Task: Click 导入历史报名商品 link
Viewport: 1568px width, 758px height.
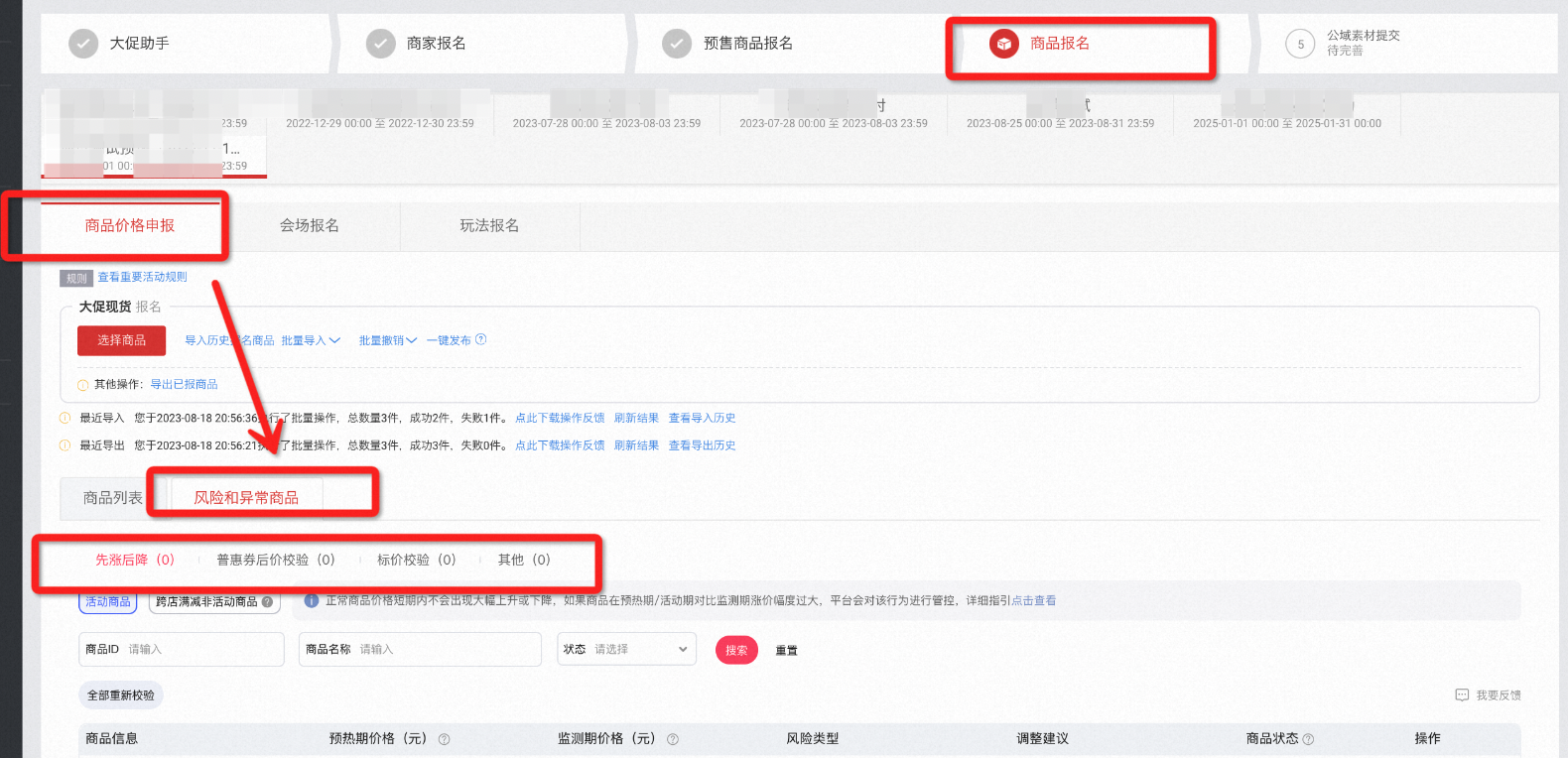Action: (229, 340)
